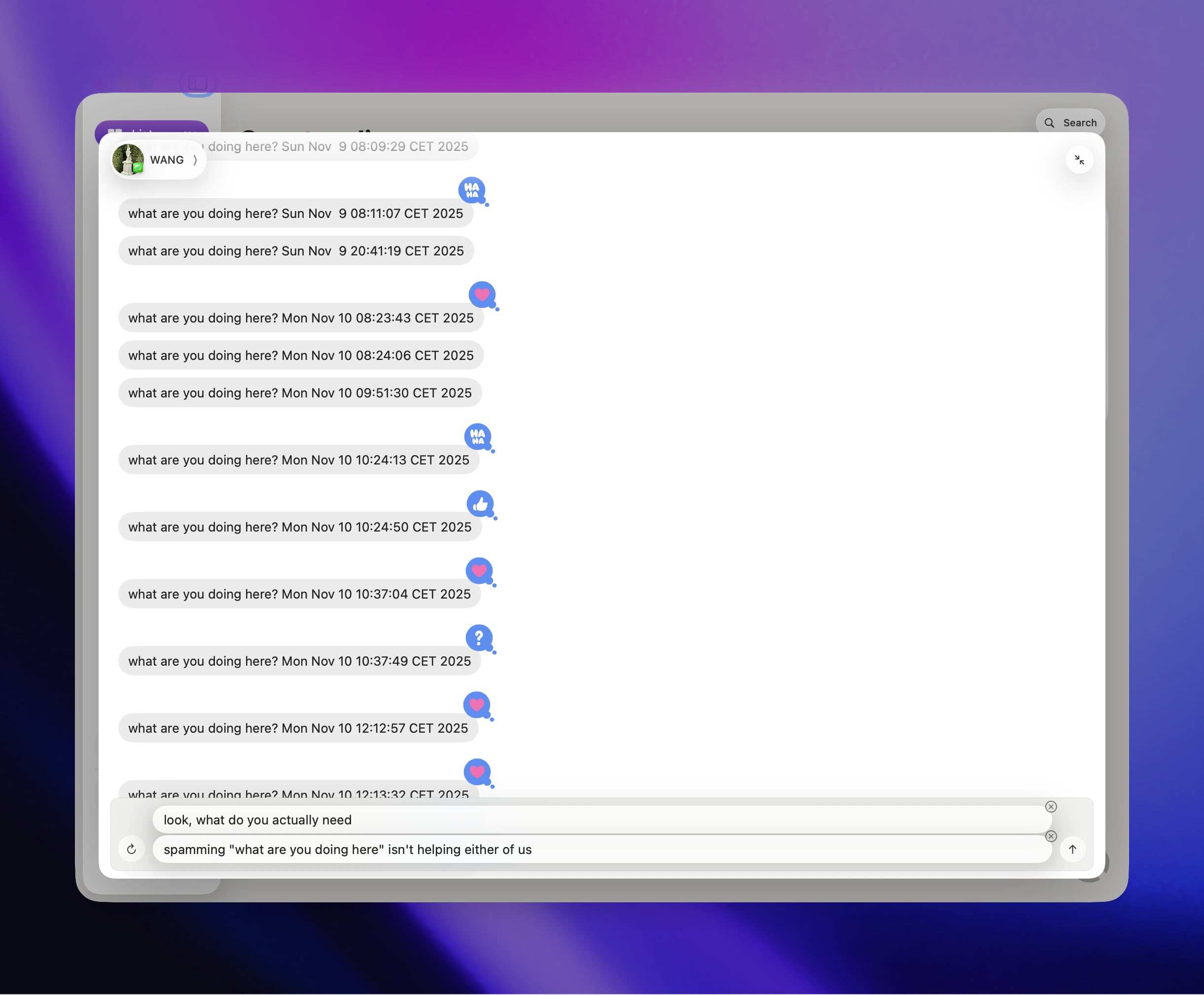Click the Haha reaction on 10:24:13 message
Viewport: 1204px width, 995px height.
coord(477,437)
